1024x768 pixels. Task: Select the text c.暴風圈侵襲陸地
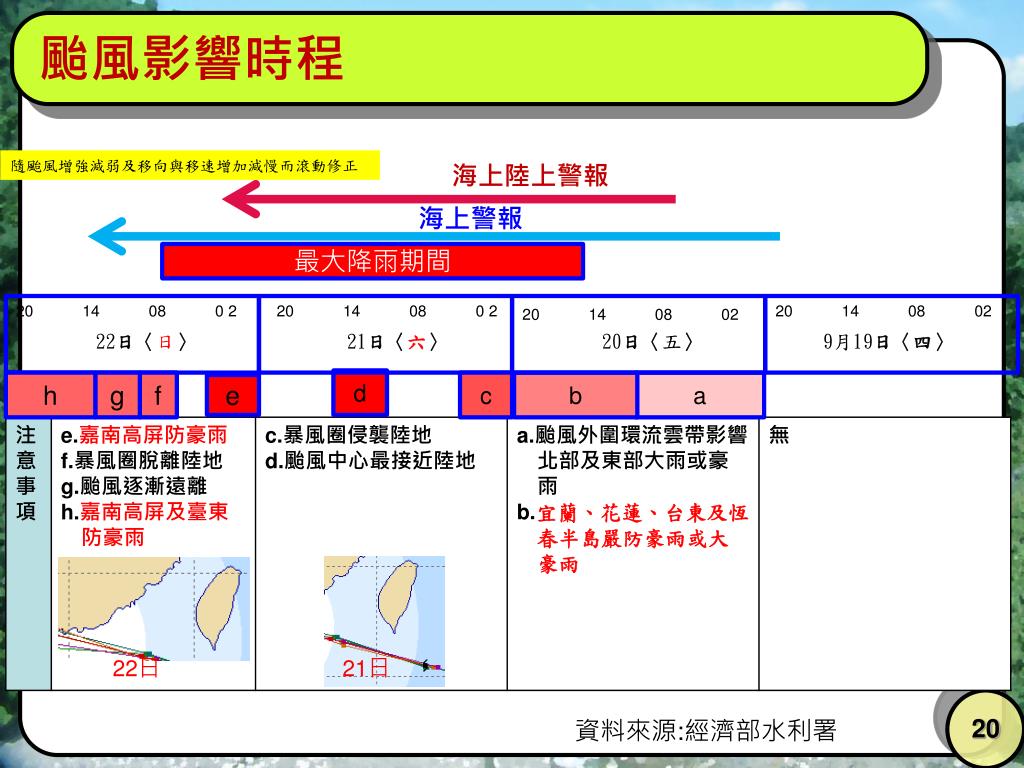pyautogui.click(x=348, y=435)
